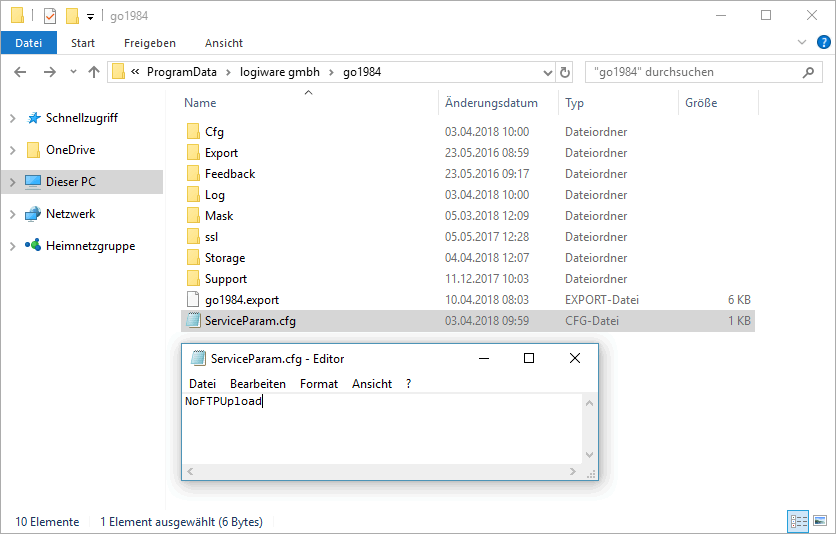Refresh the current folder view
Image resolution: width=836 pixels, height=534 pixels.
[x=565, y=72]
